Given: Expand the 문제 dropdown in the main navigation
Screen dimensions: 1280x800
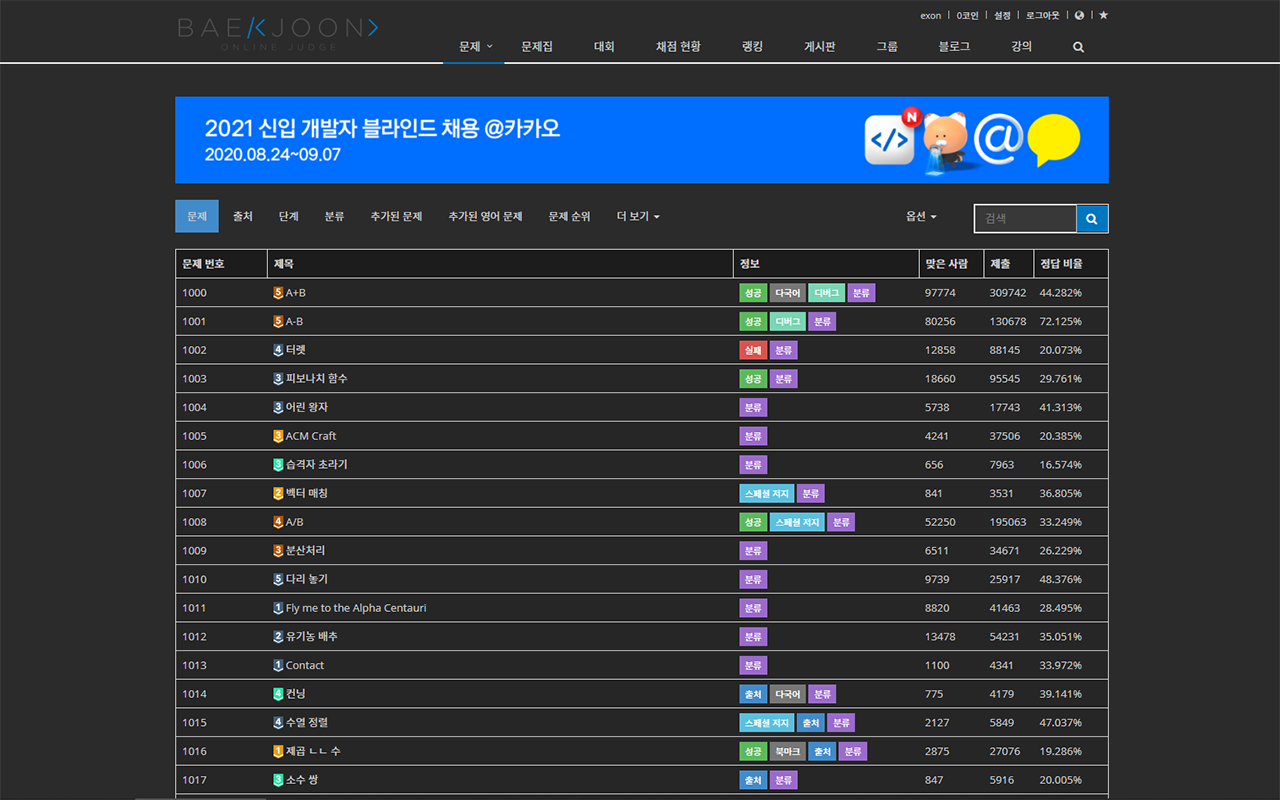Looking at the screenshot, I should (x=474, y=47).
